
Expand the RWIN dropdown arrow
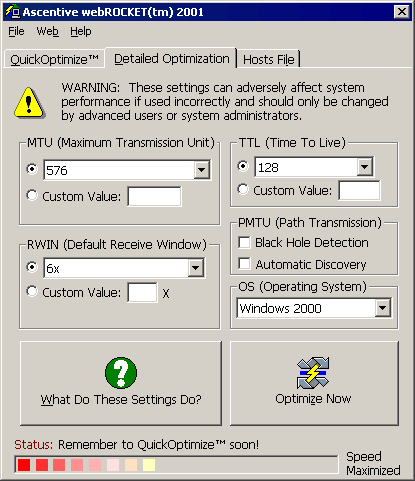[196, 267]
